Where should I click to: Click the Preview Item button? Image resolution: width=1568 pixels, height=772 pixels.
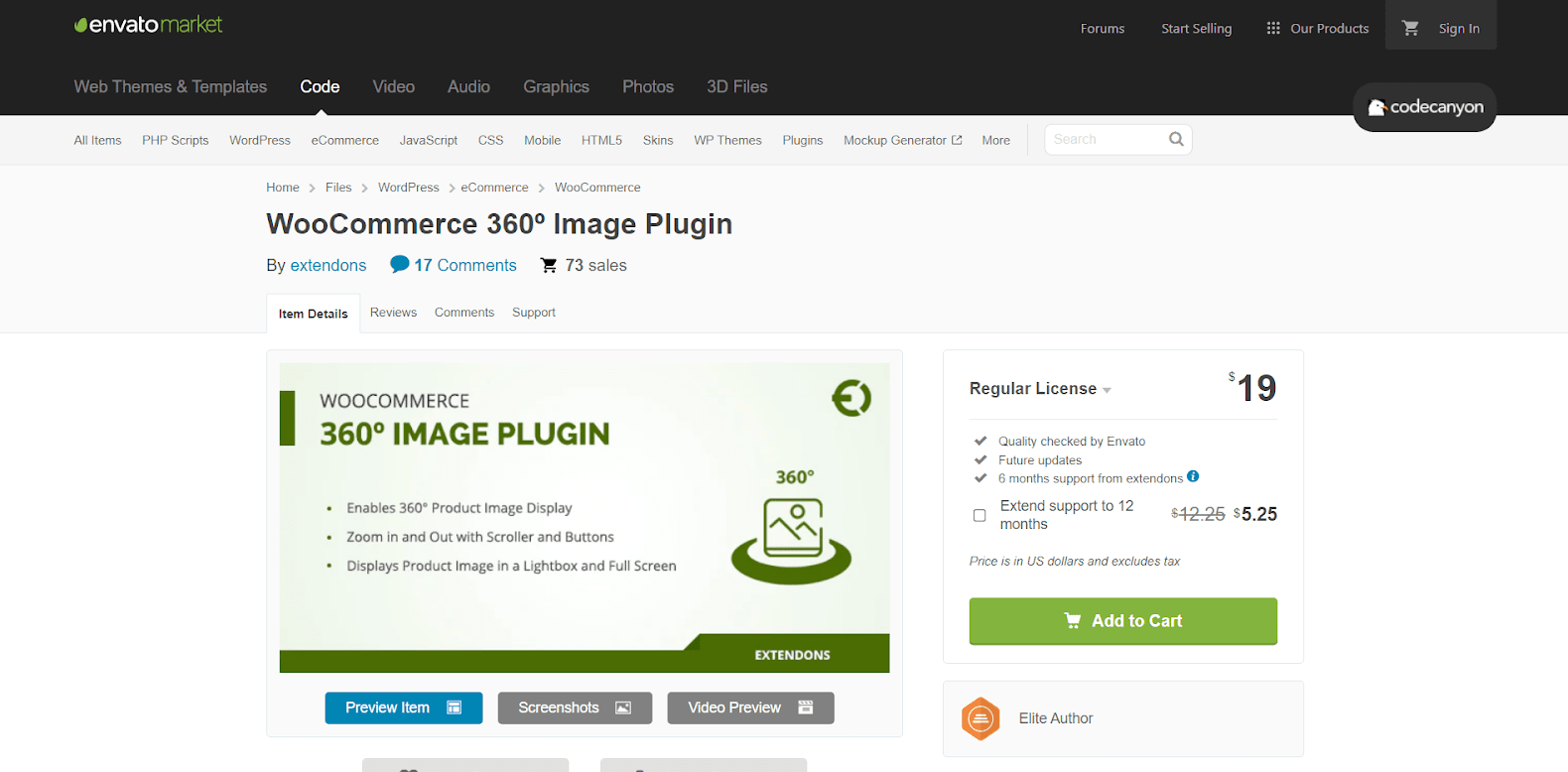[x=404, y=708]
